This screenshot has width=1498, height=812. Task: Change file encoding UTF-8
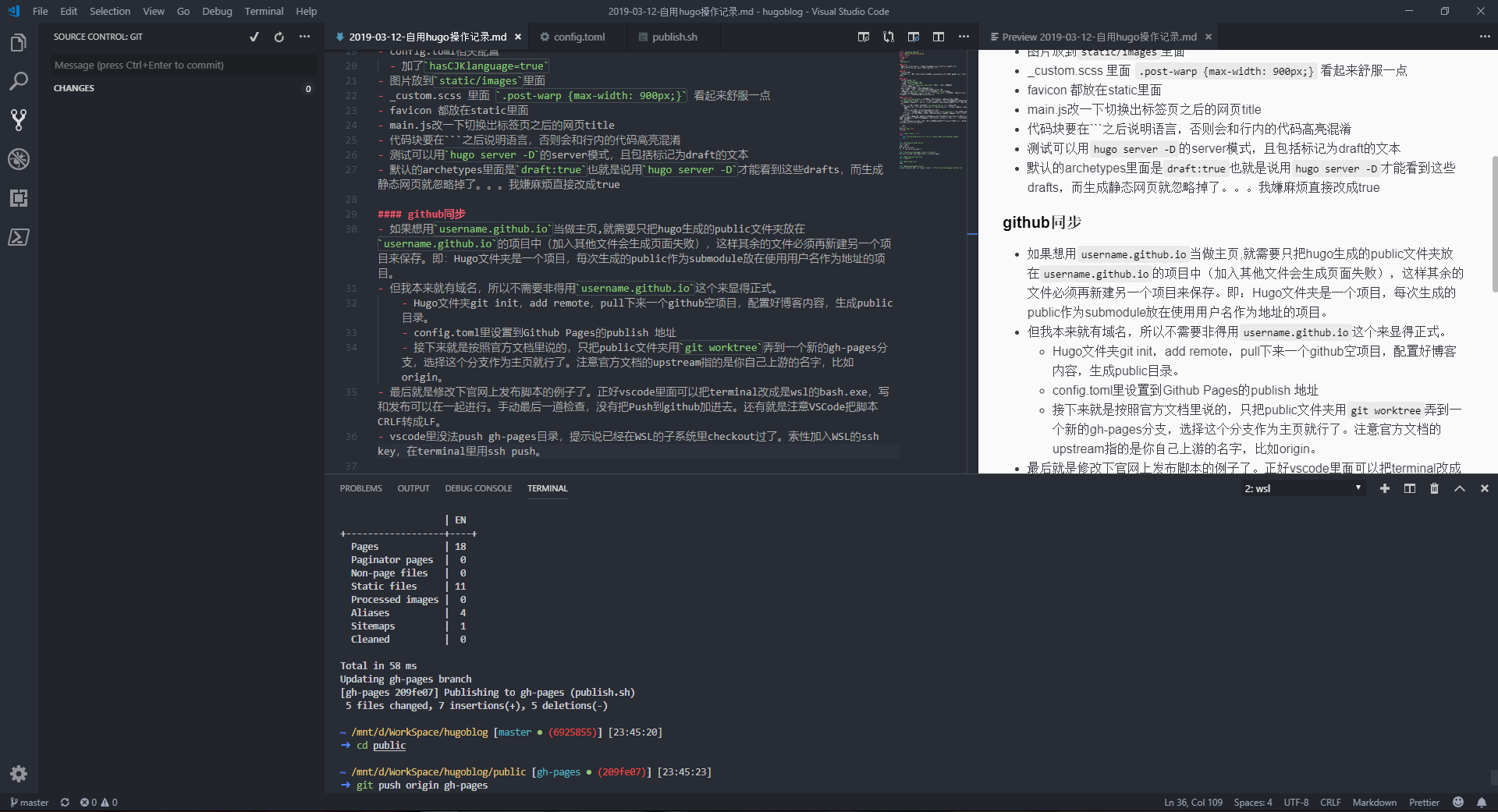(x=1296, y=803)
